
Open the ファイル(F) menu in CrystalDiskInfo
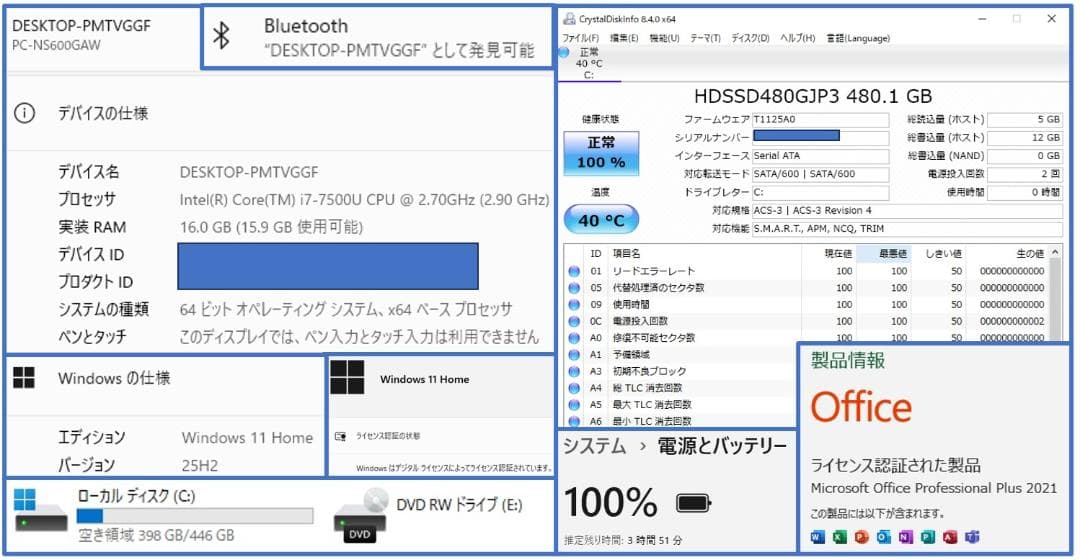click(x=581, y=38)
